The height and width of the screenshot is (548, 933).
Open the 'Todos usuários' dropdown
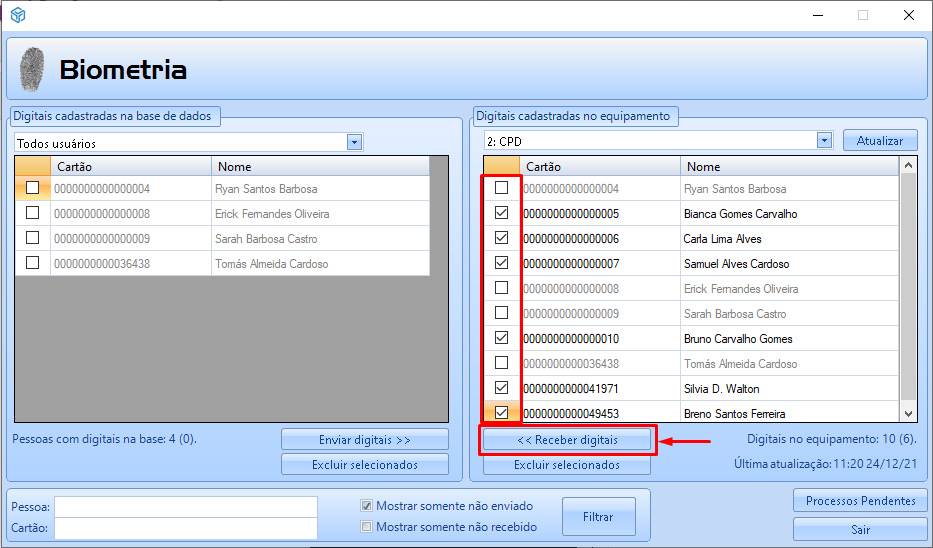354,143
